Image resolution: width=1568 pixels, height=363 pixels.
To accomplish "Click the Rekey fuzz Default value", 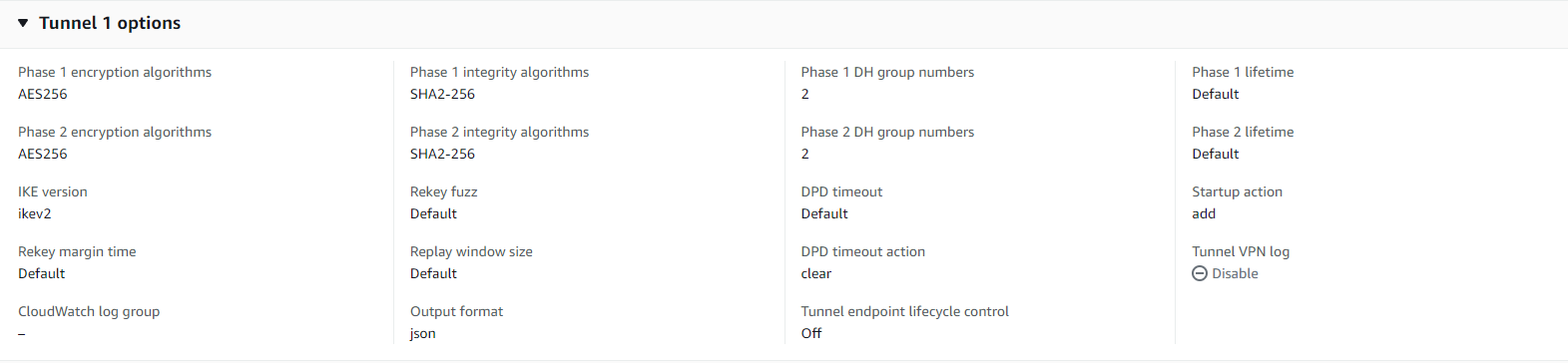I will (433, 213).
